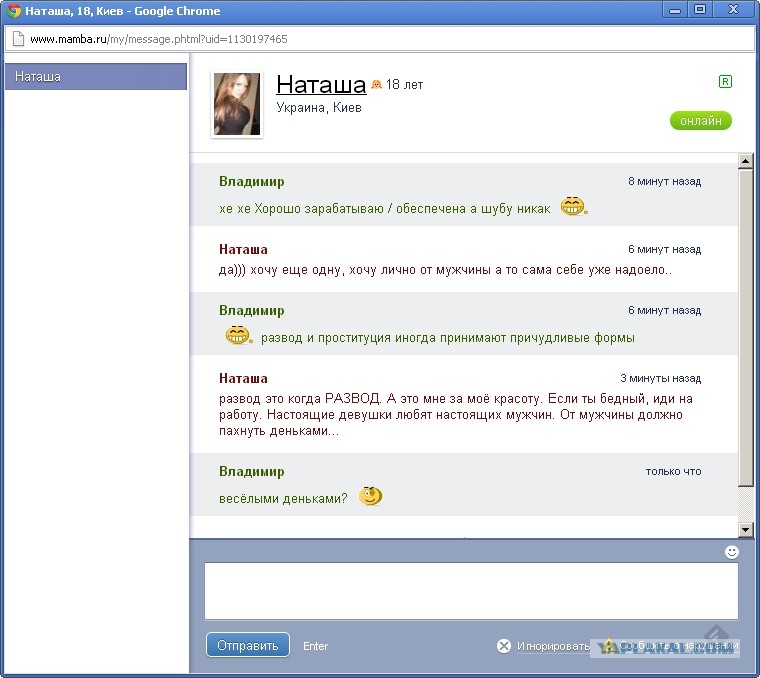Click the page icon in address bar
This screenshot has height=678, width=760.
click(x=17, y=40)
